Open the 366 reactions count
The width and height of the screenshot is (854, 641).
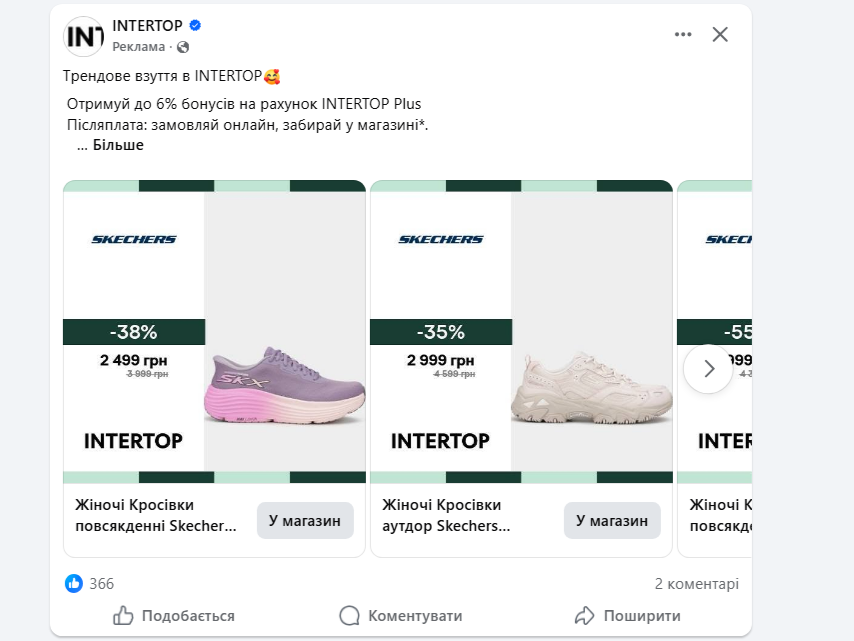coord(102,584)
